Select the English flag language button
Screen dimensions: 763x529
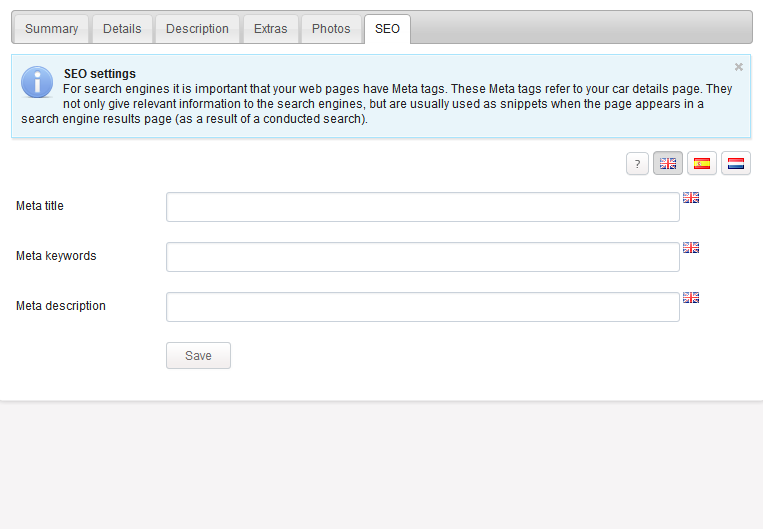[668, 164]
